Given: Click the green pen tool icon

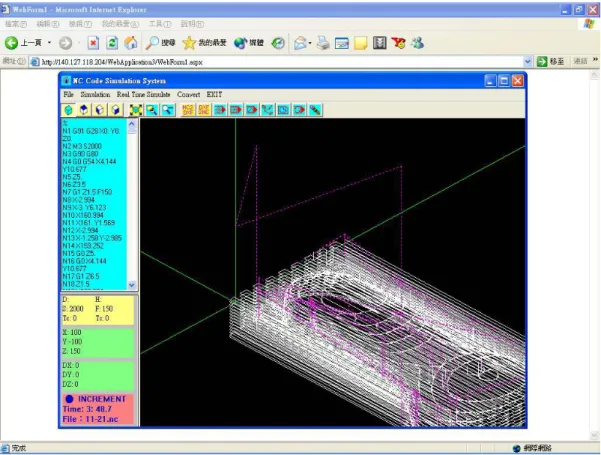Looking at the screenshot, I should (315, 110).
